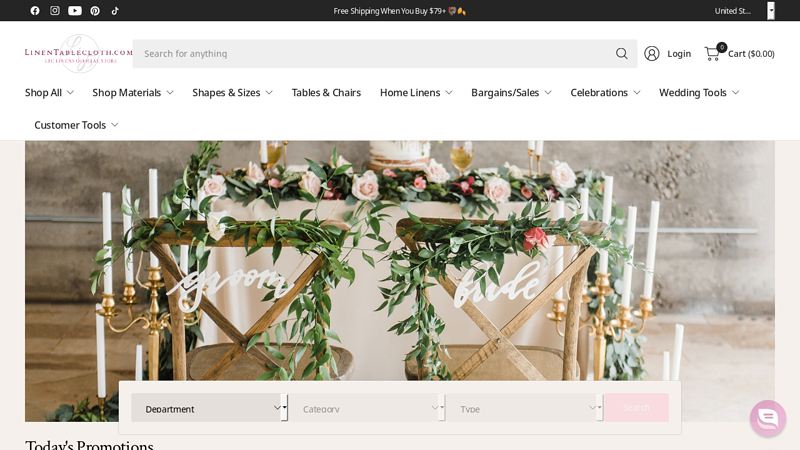Expand the Wedding Tools menu
The width and height of the screenshot is (800, 450).
pos(698,93)
